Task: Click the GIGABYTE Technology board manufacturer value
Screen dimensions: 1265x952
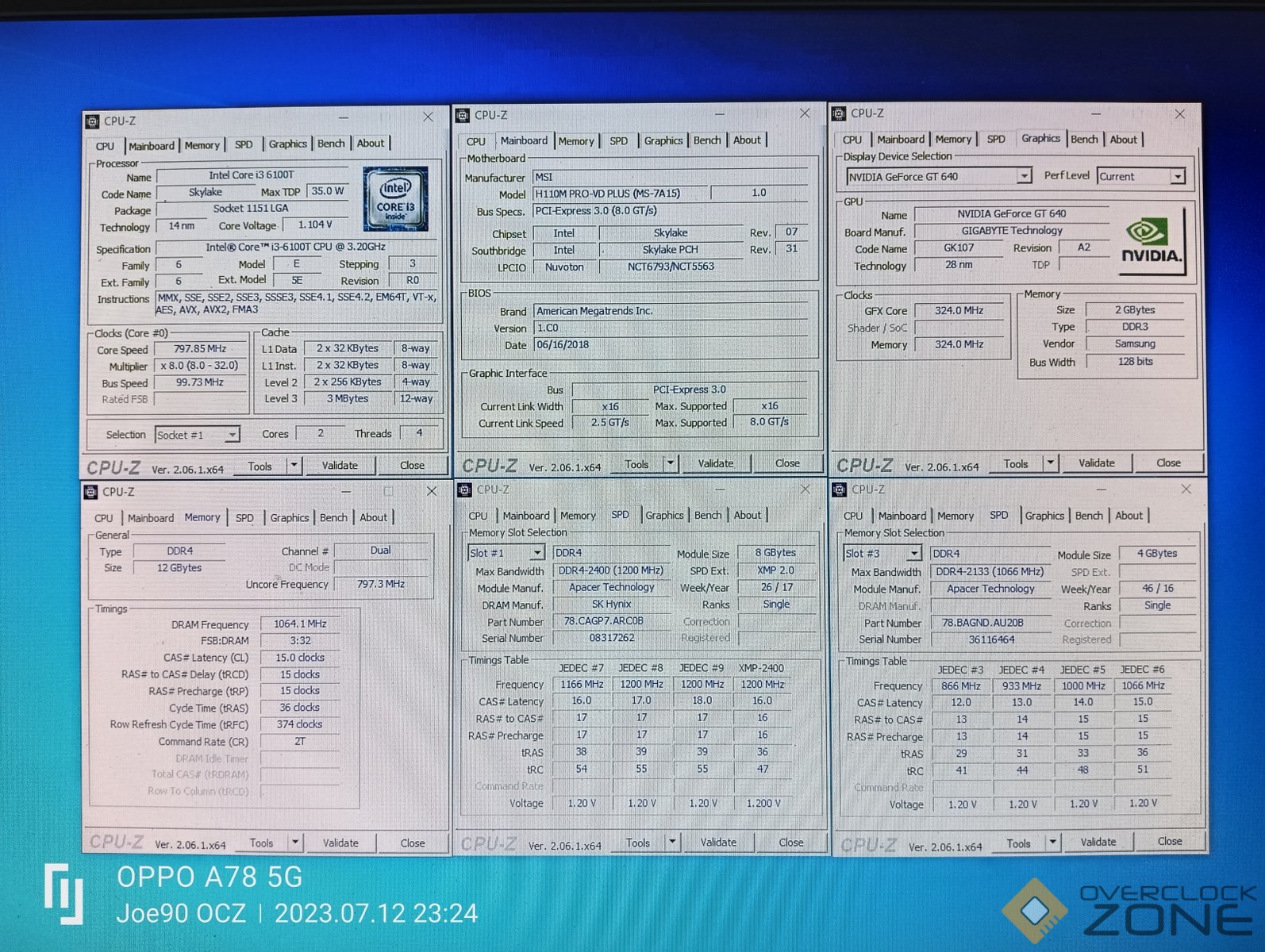Action: (x=1011, y=231)
